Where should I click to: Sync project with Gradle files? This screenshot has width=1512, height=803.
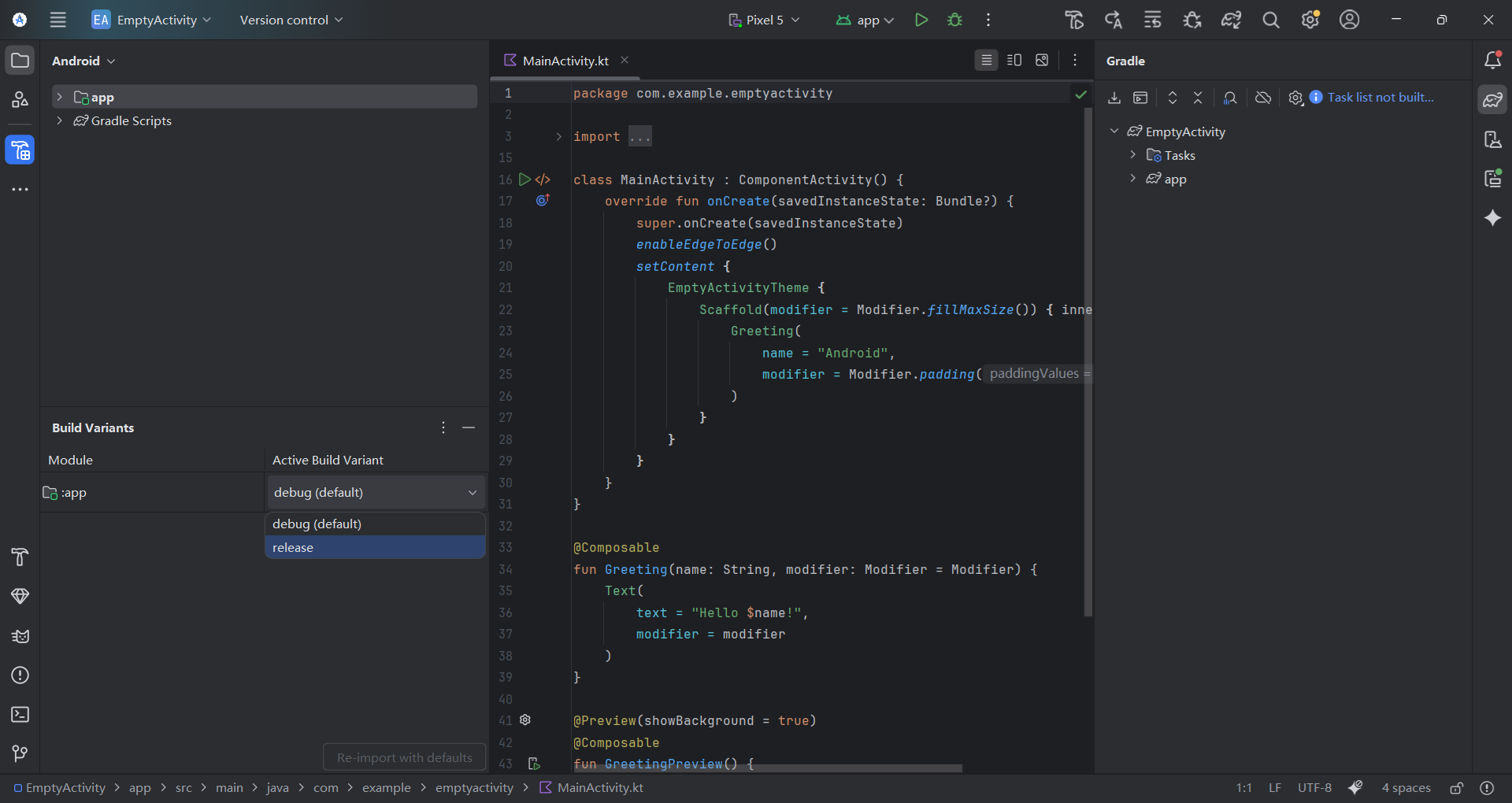(x=1231, y=20)
